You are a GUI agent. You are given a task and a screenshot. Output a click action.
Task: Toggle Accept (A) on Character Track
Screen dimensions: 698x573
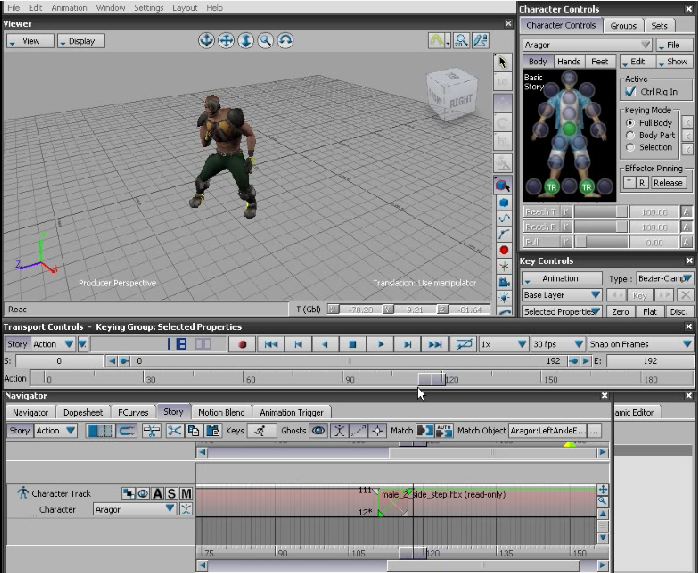[x=158, y=494]
